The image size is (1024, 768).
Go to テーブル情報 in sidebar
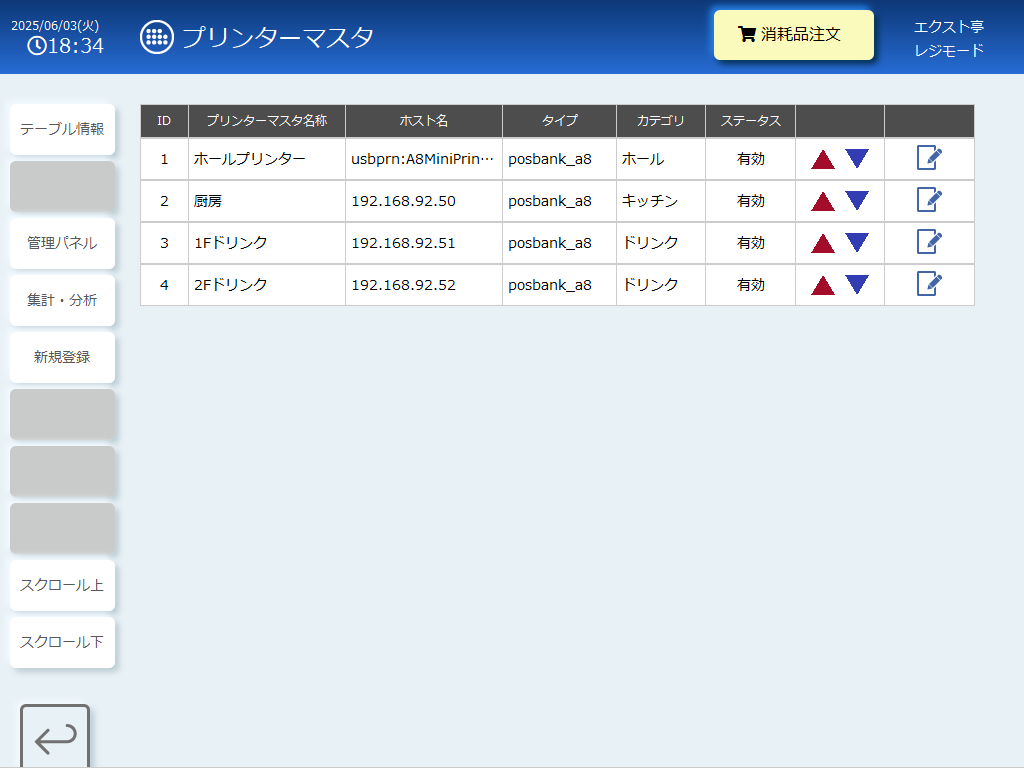tap(62, 129)
